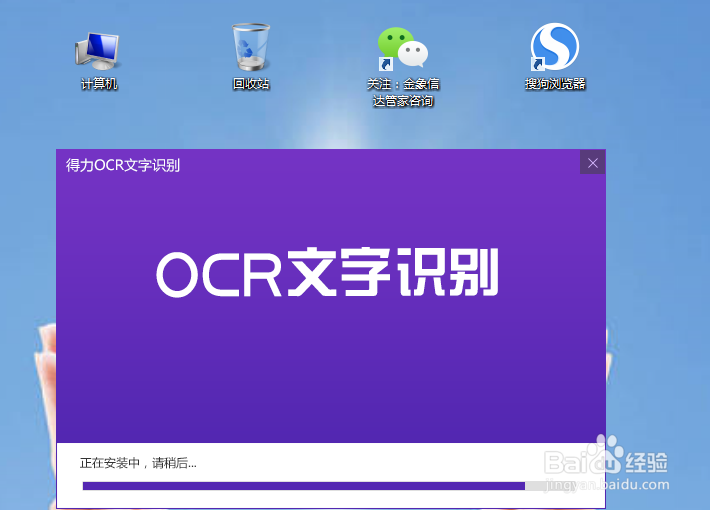Launch the 搜狗浏览器 desktop shortcut

click(x=555, y=57)
